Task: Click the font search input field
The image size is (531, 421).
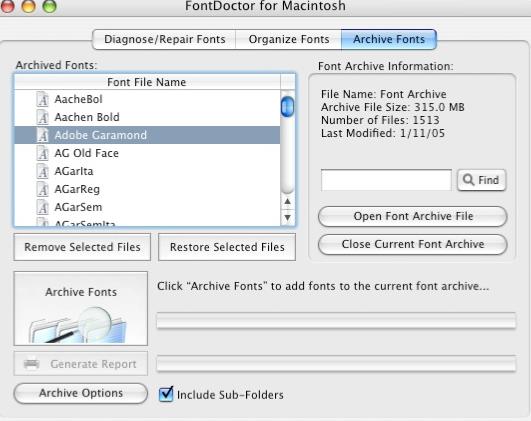Action: click(x=386, y=180)
